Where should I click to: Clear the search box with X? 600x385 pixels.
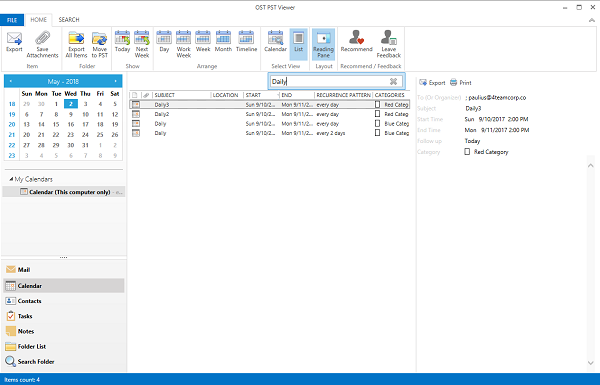click(393, 81)
